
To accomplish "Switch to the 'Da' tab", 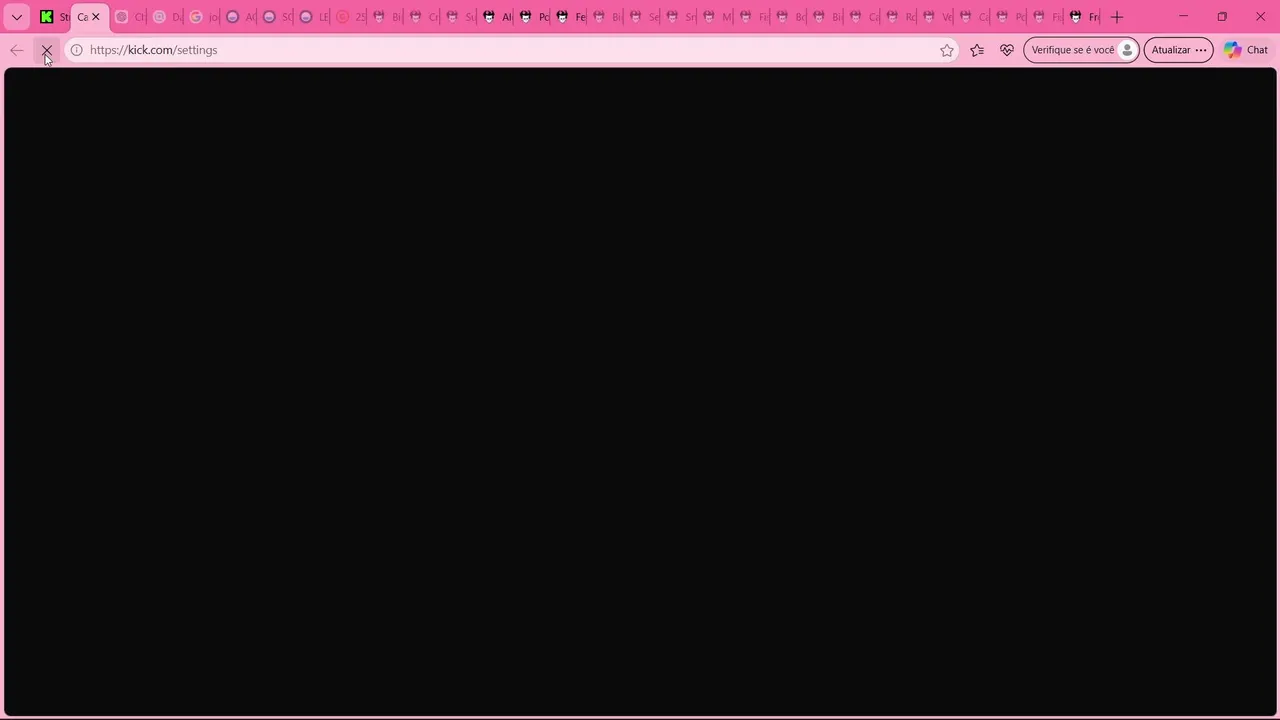I will click(x=166, y=17).
